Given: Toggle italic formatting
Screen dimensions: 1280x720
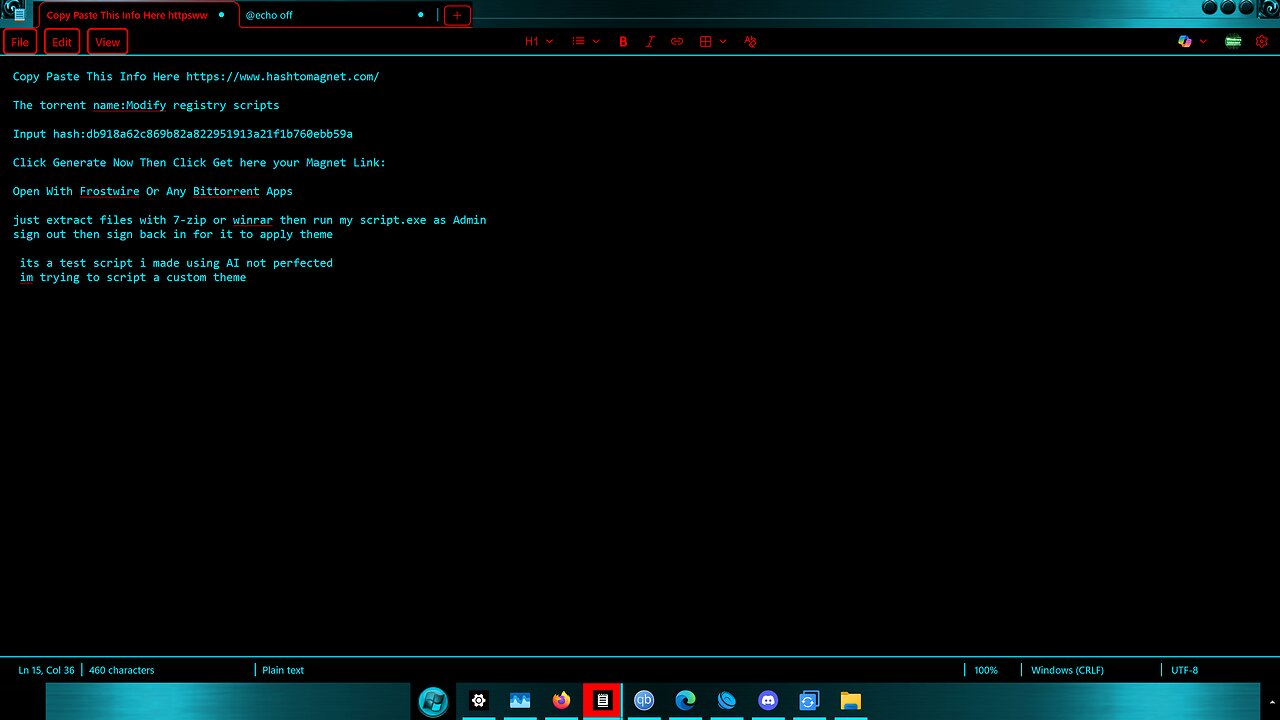Looking at the screenshot, I should click(650, 42).
